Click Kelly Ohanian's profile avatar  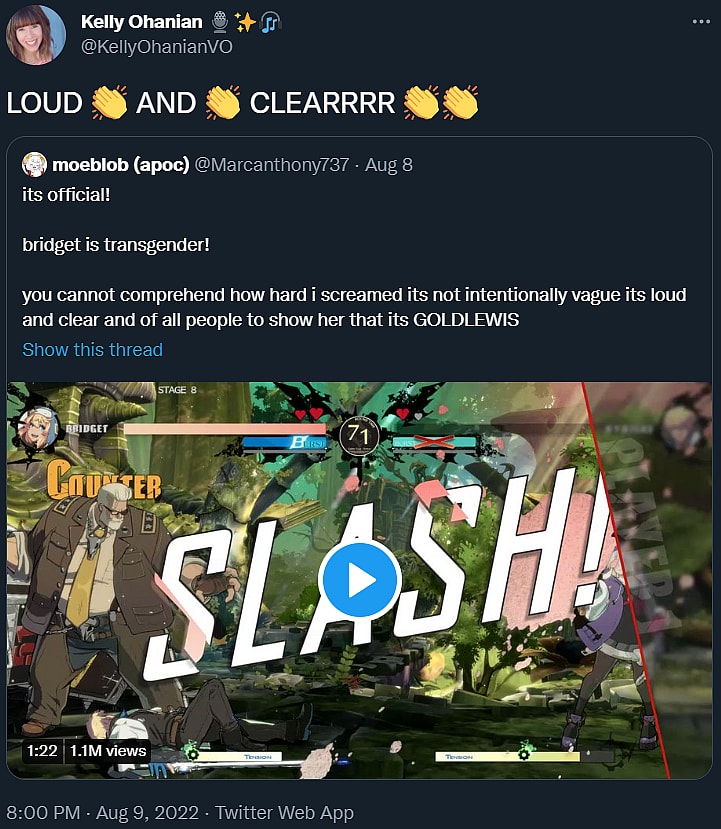coord(35,35)
